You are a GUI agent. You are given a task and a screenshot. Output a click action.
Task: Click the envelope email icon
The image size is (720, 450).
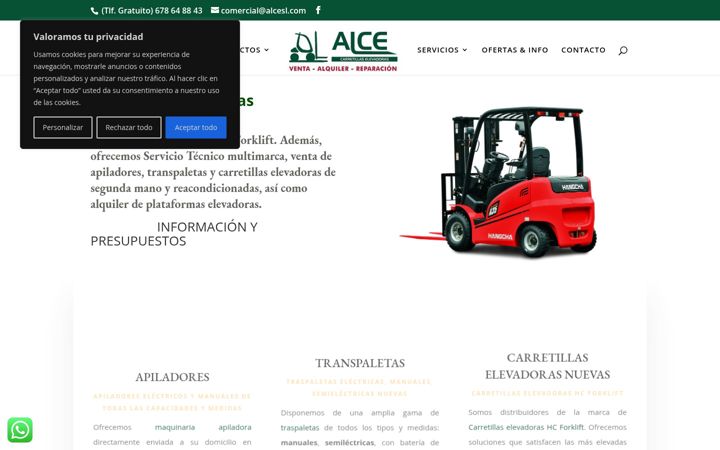tap(215, 10)
